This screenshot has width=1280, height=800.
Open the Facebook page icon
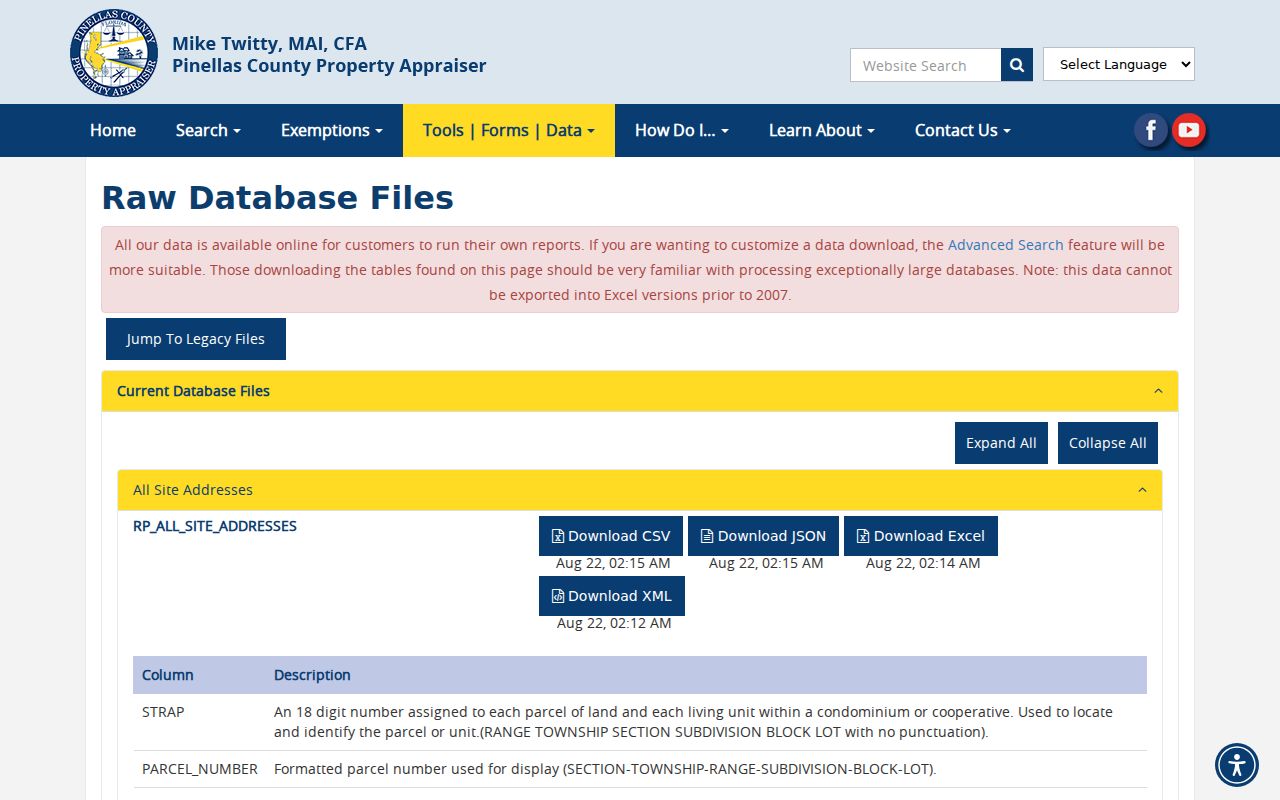(1151, 130)
